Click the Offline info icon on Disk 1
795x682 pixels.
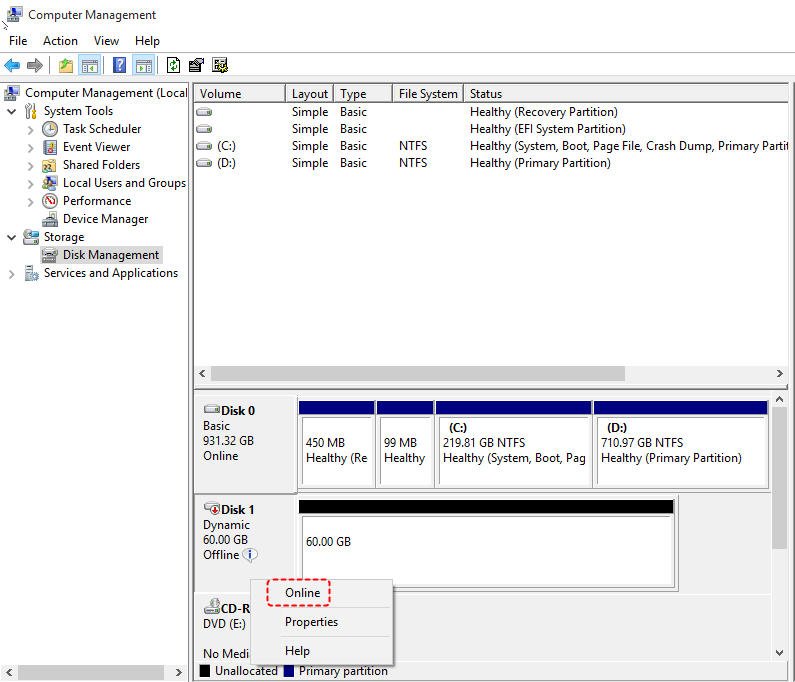click(x=250, y=555)
